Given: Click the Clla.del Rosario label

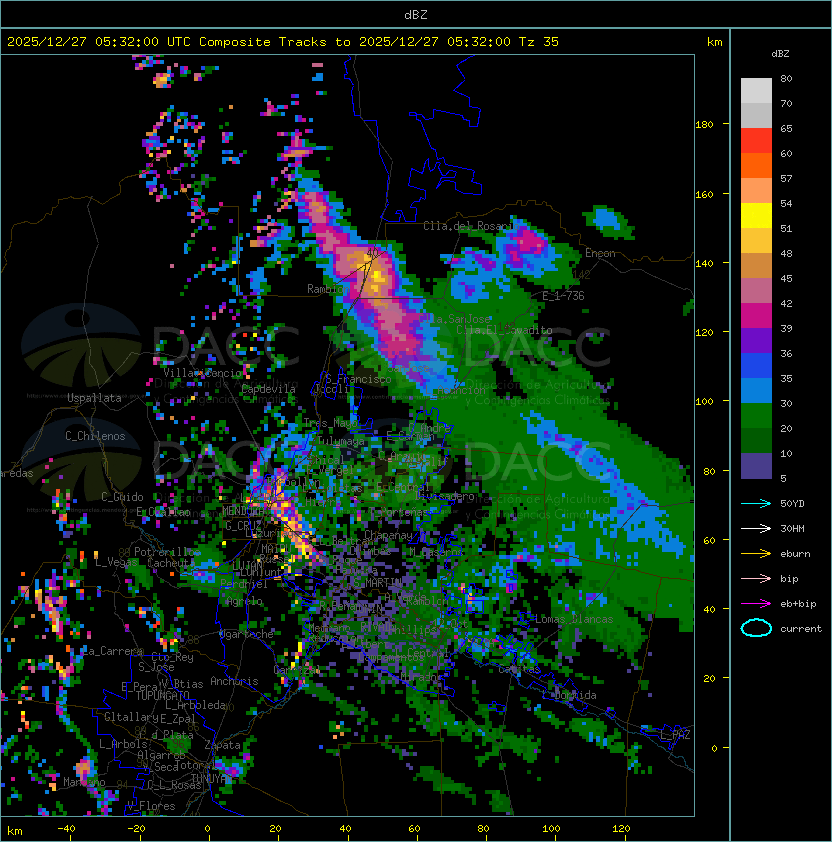Looking at the screenshot, I should point(470,226).
